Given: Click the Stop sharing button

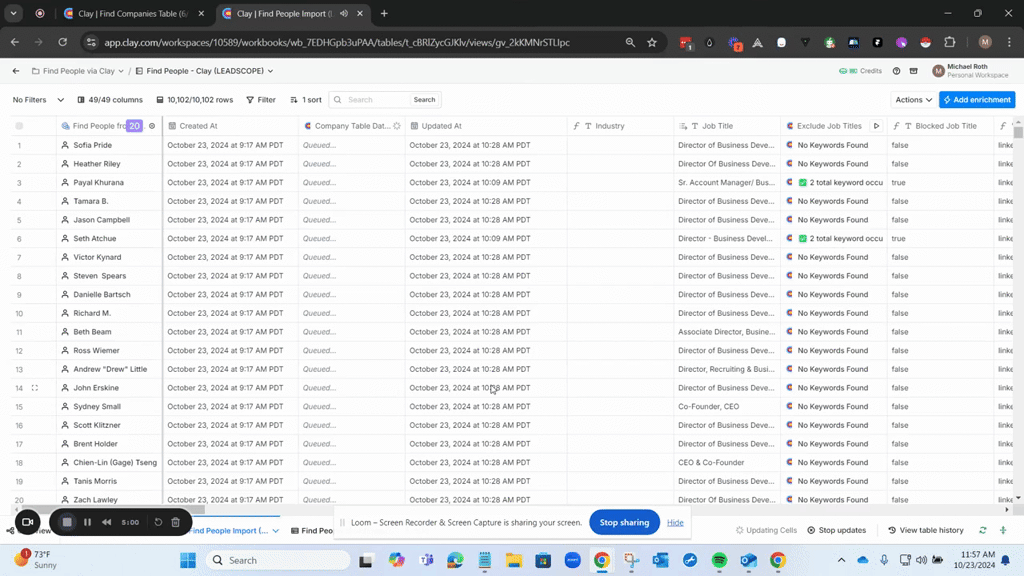Looking at the screenshot, I should [x=624, y=522].
